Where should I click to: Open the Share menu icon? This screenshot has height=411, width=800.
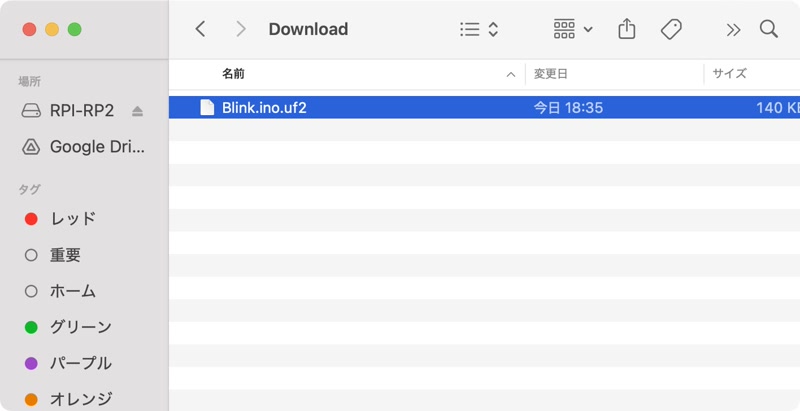(627, 29)
